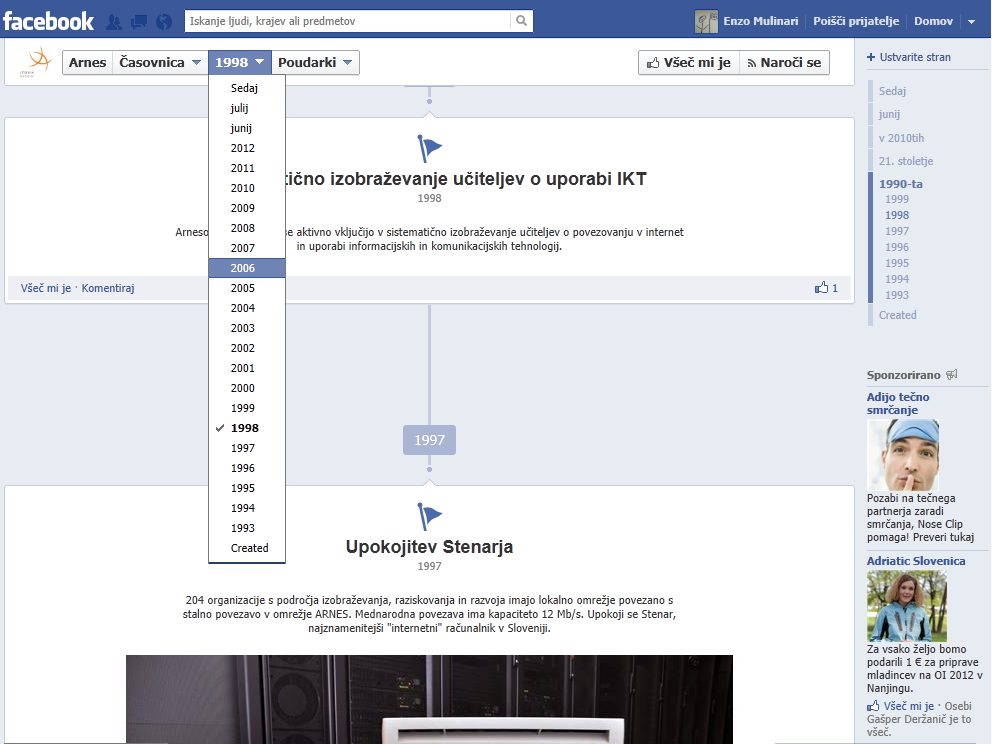The image size is (992, 744).
Task: Toggle Naroči se subscription button
Action: [x=784, y=63]
